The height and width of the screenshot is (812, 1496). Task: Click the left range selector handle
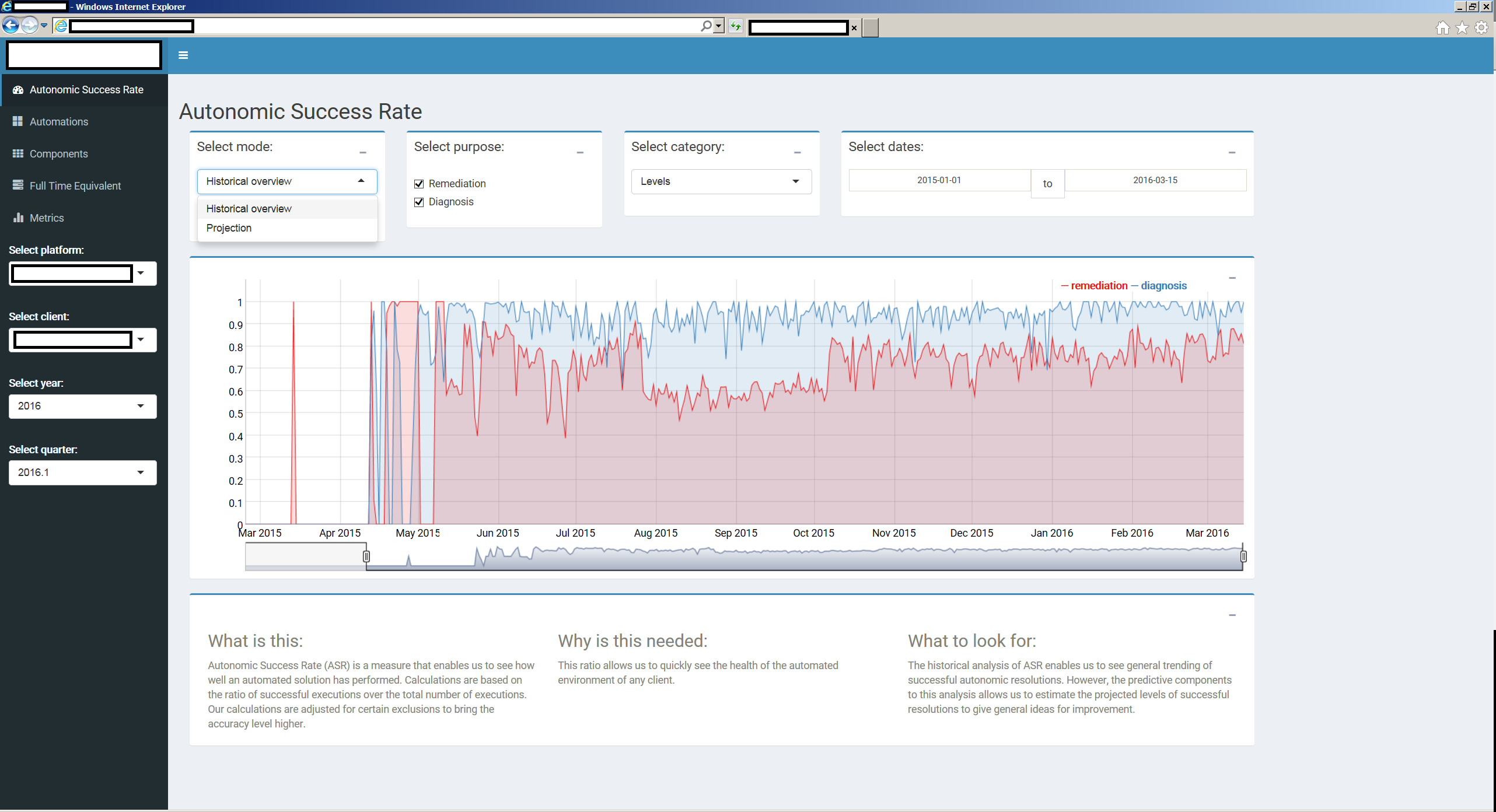[366, 556]
